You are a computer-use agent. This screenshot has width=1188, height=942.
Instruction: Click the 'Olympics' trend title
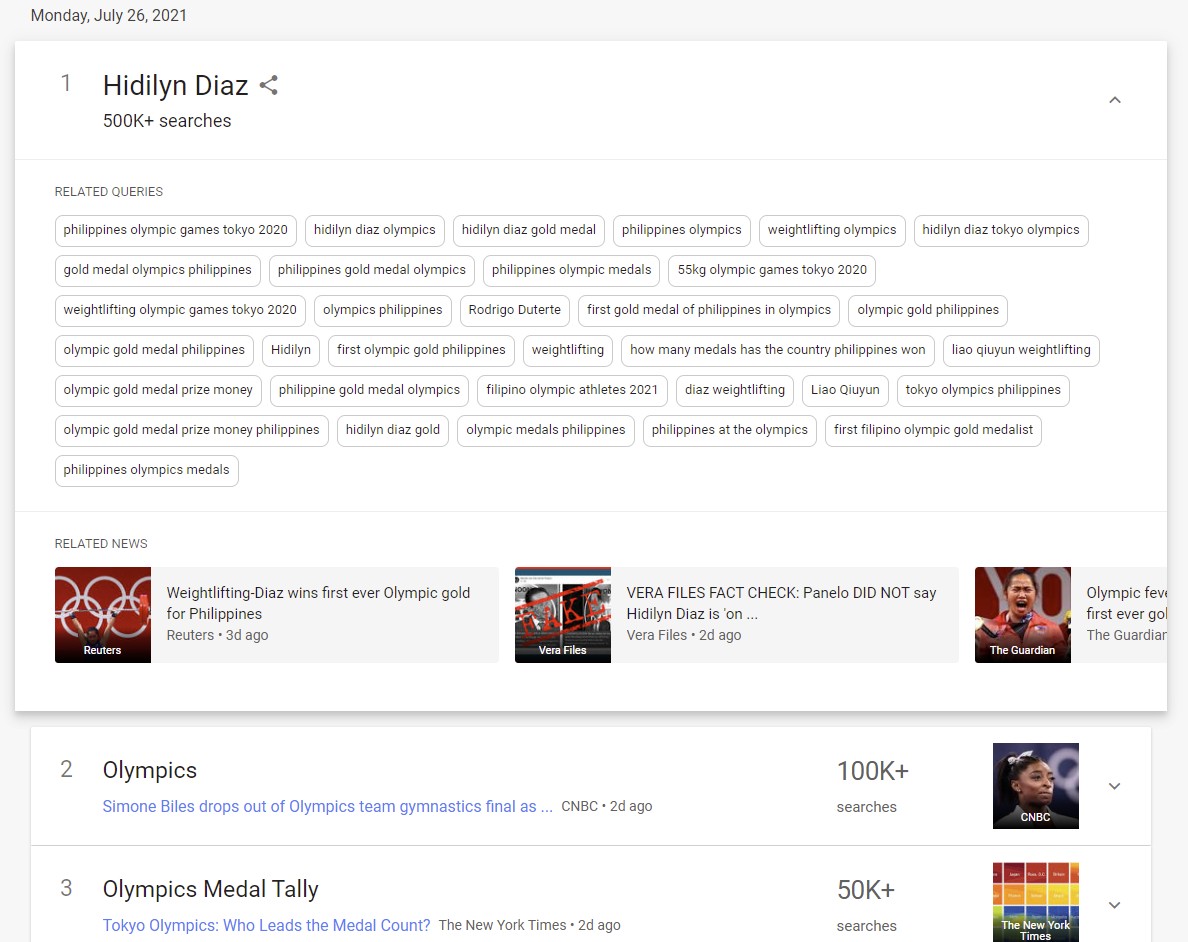click(150, 770)
